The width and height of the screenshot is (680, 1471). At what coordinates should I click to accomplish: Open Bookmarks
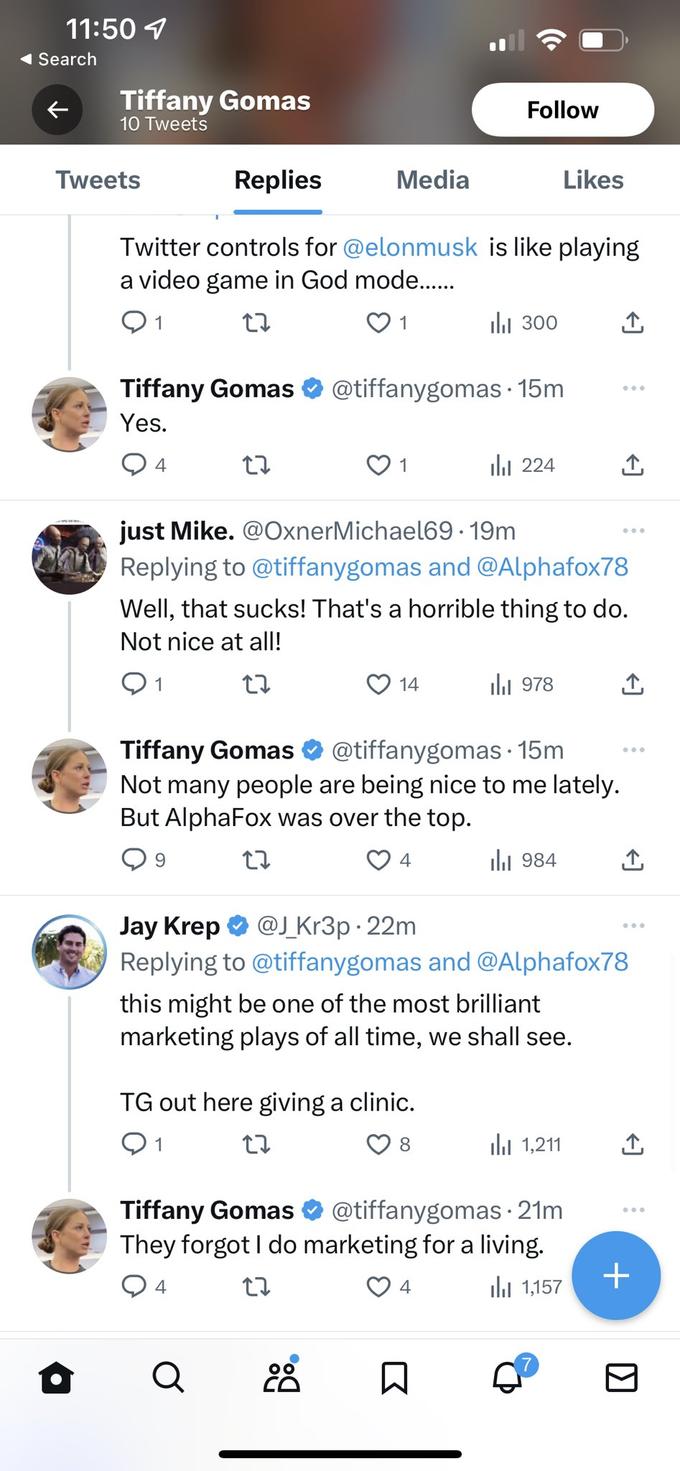(x=394, y=1377)
